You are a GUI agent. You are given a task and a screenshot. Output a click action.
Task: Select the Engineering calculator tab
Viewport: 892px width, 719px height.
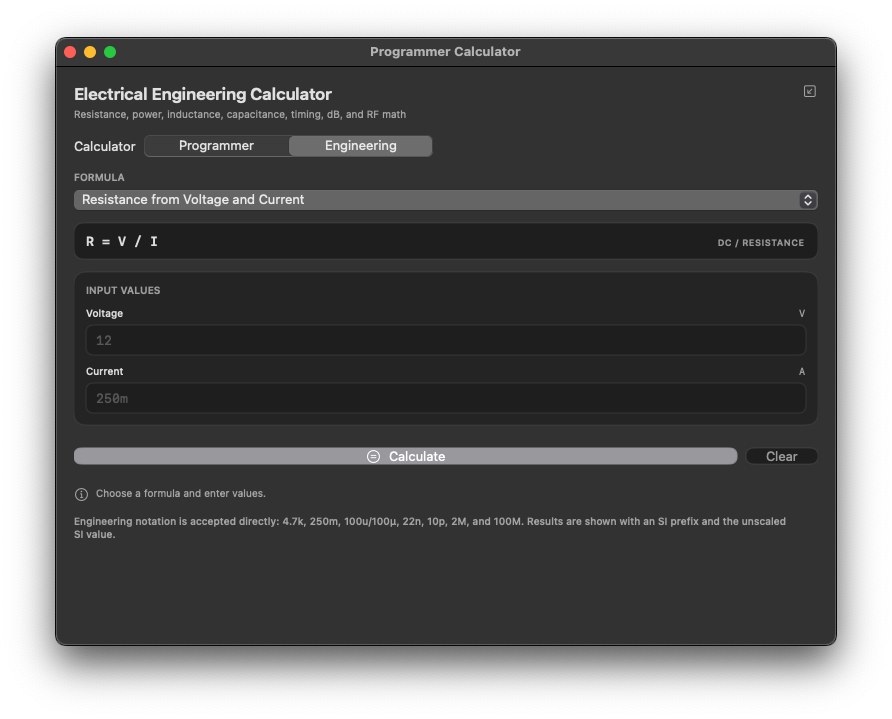tap(361, 146)
